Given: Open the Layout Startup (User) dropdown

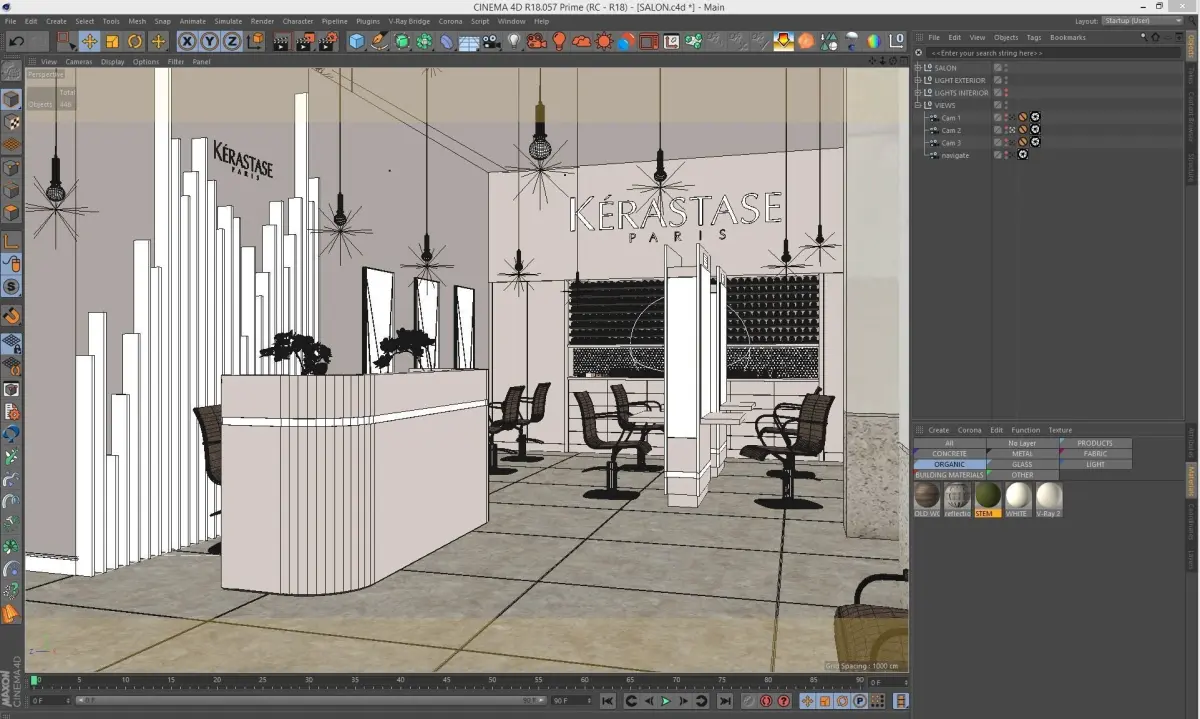Looking at the screenshot, I should tap(1141, 21).
